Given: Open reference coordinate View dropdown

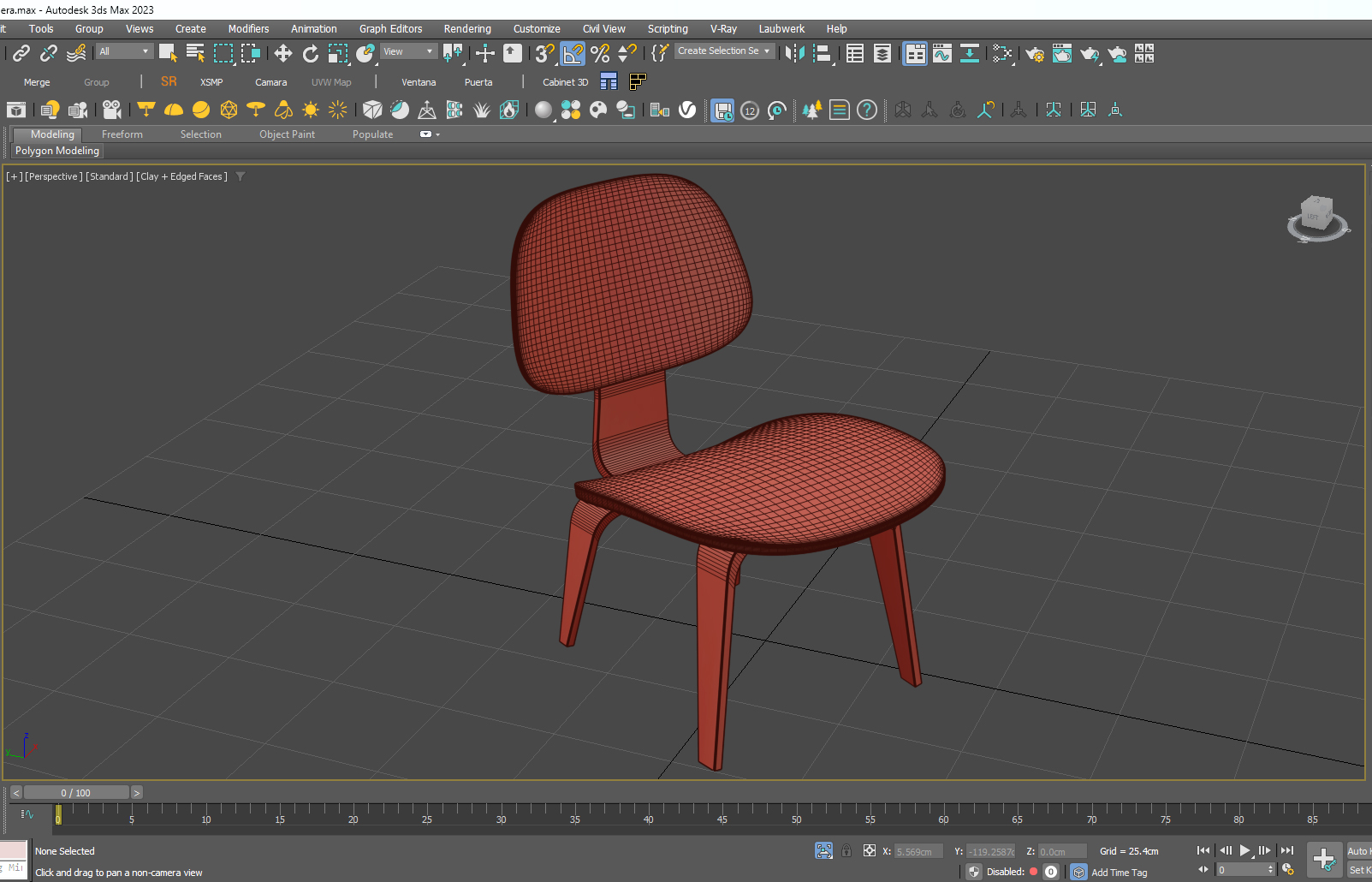Looking at the screenshot, I should point(408,51).
